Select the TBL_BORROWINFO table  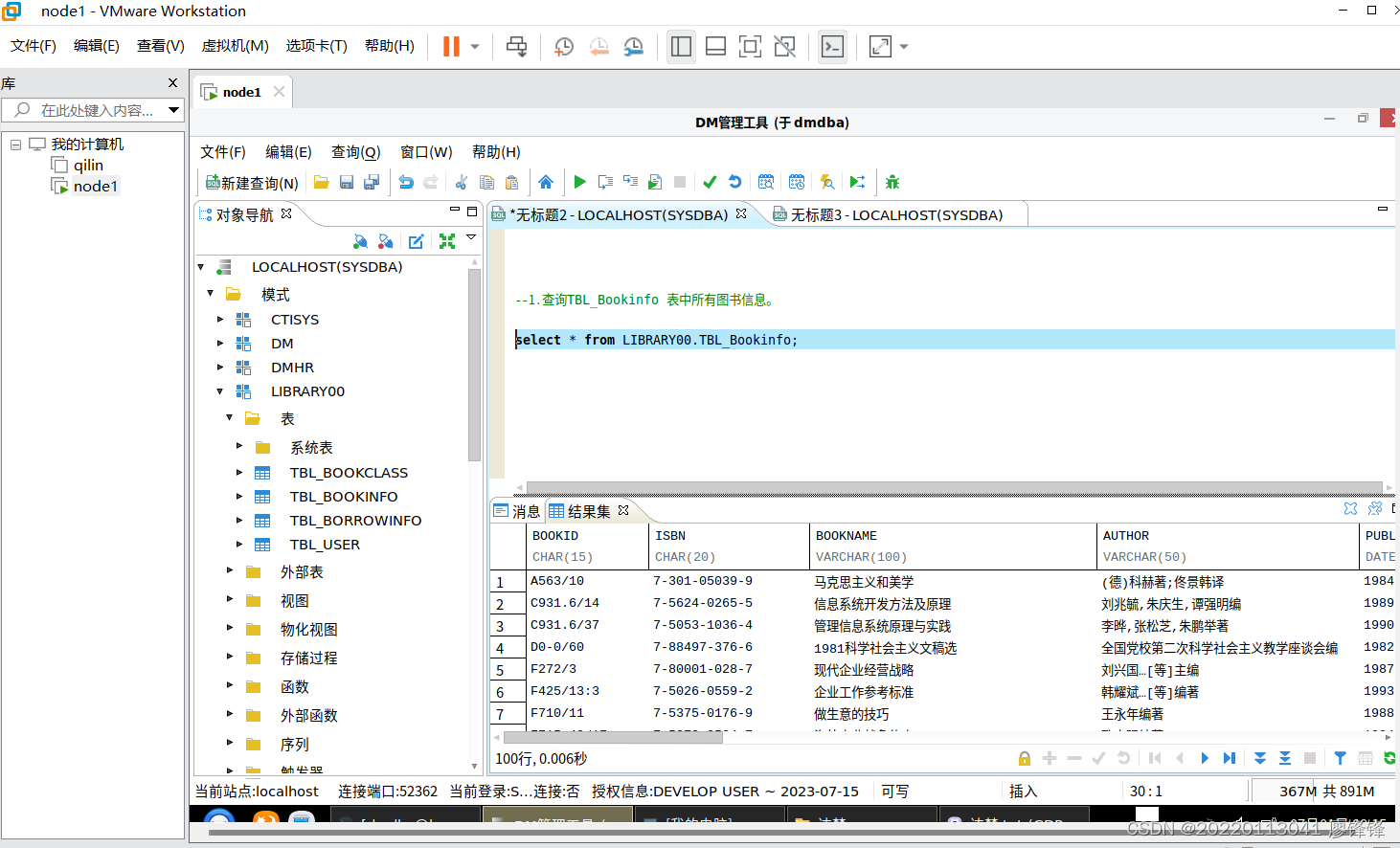click(x=355, y=521)
